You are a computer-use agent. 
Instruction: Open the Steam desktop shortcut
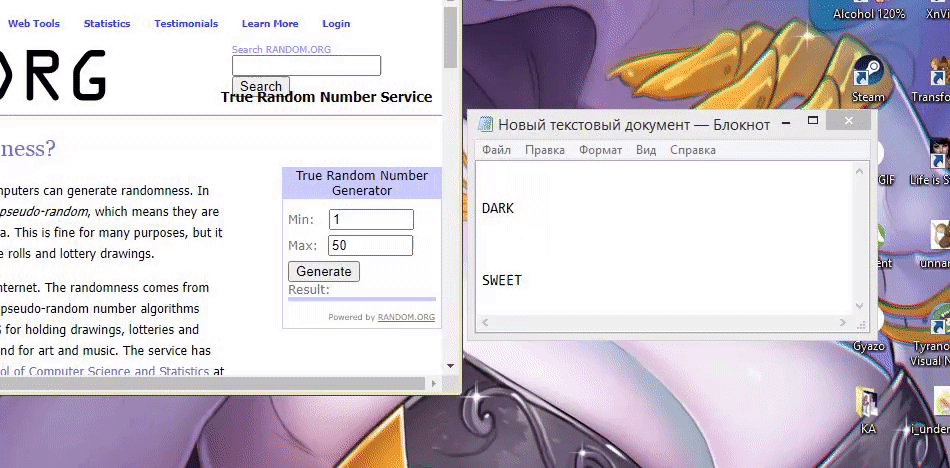pos(868,79)
